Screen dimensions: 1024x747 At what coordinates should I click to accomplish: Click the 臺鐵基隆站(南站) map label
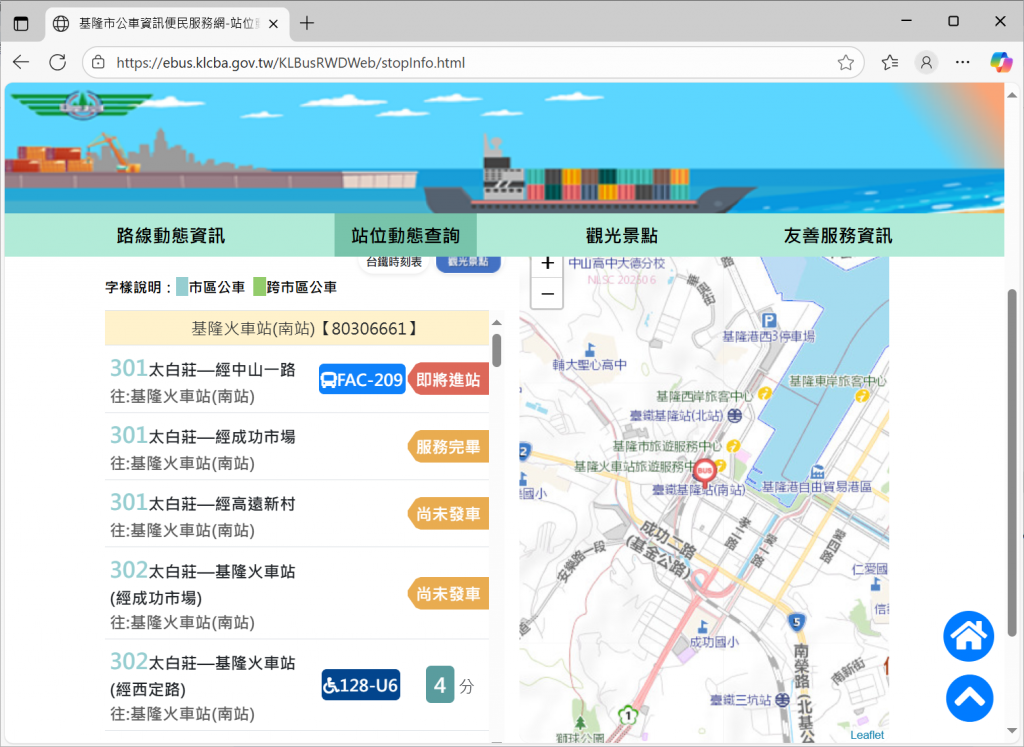pos(699,490)
